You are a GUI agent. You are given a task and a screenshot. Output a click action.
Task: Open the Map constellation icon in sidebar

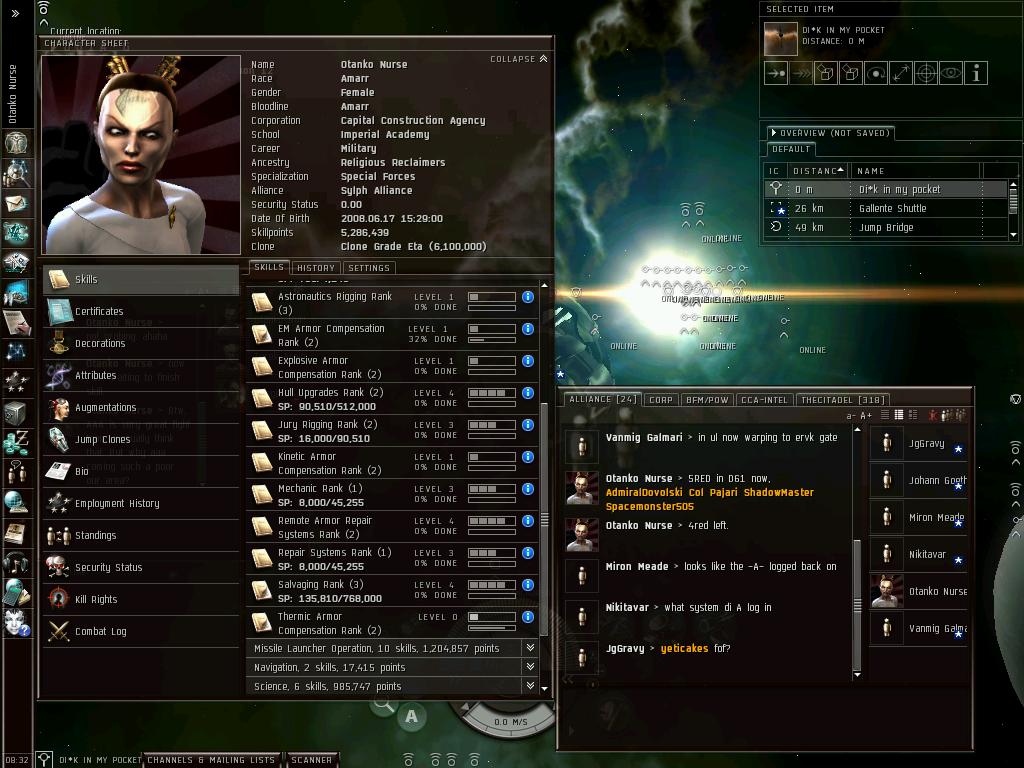[x=16, y=352]
